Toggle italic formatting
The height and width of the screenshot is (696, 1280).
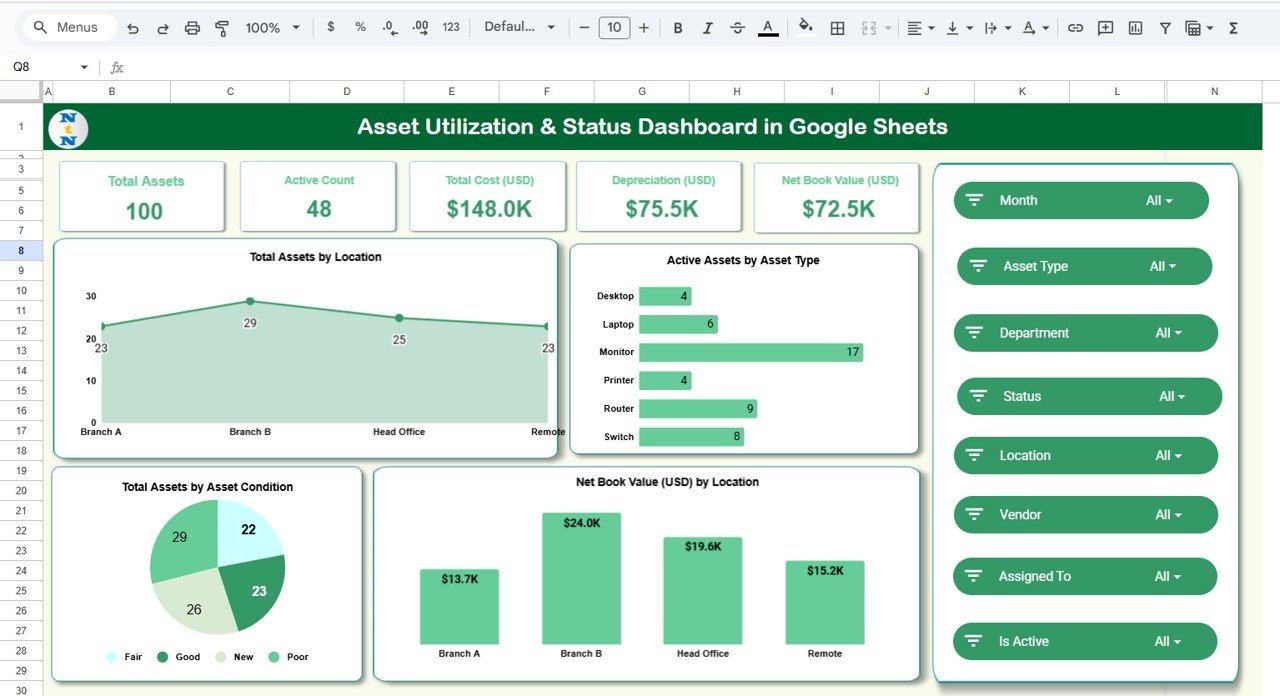(708, 28)
